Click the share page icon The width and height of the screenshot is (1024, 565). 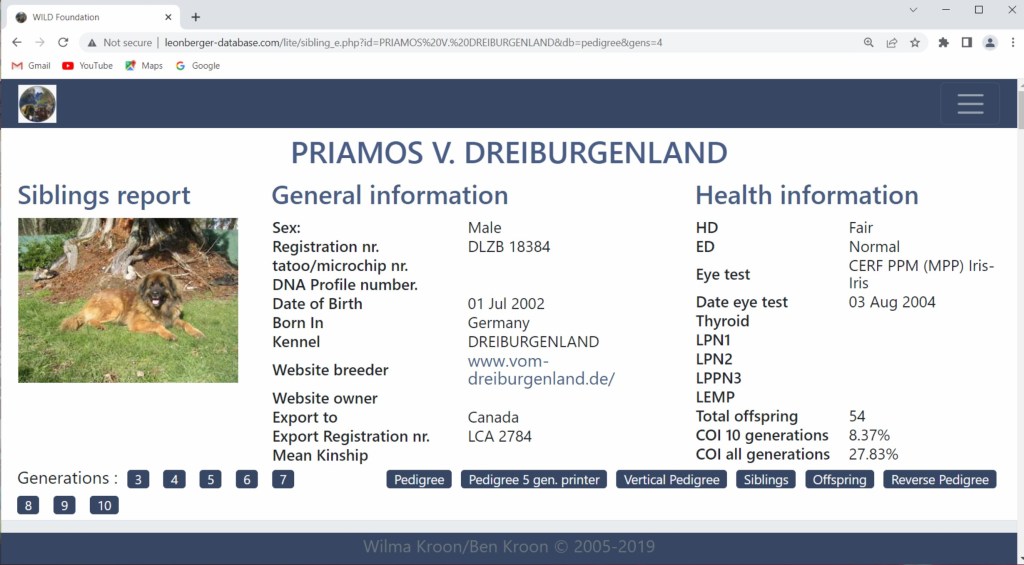pos(891,42)
